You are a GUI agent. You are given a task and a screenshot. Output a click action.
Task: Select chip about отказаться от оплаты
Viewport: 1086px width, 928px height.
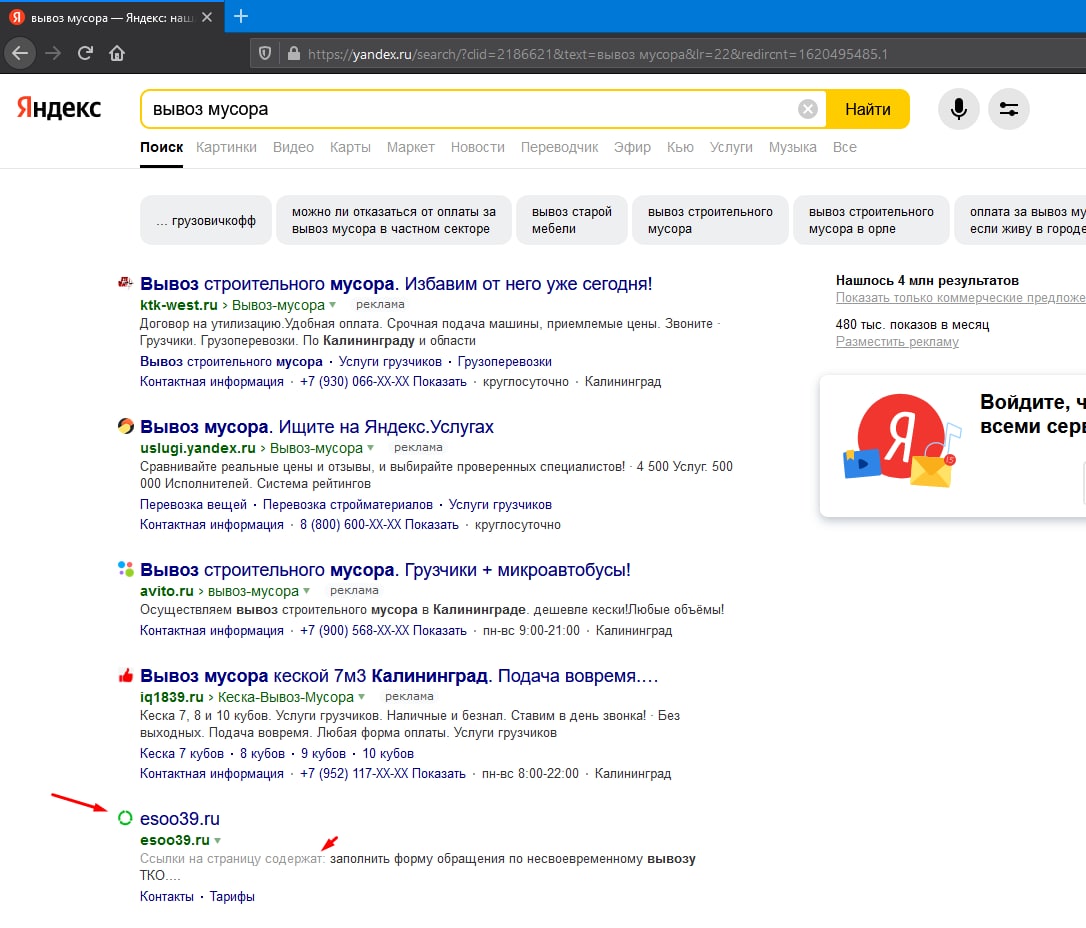pyautogui.click(x=394, y=220)
